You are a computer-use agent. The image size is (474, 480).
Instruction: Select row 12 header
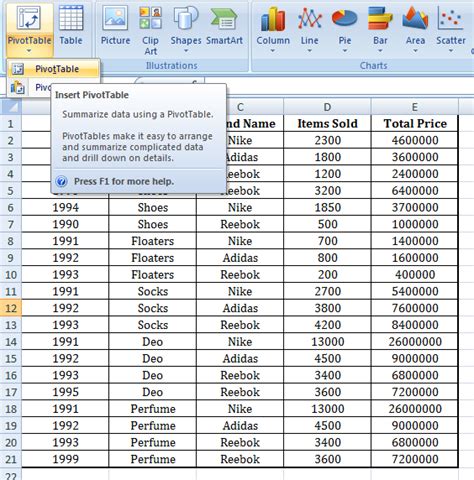click(x=11, y=308)
